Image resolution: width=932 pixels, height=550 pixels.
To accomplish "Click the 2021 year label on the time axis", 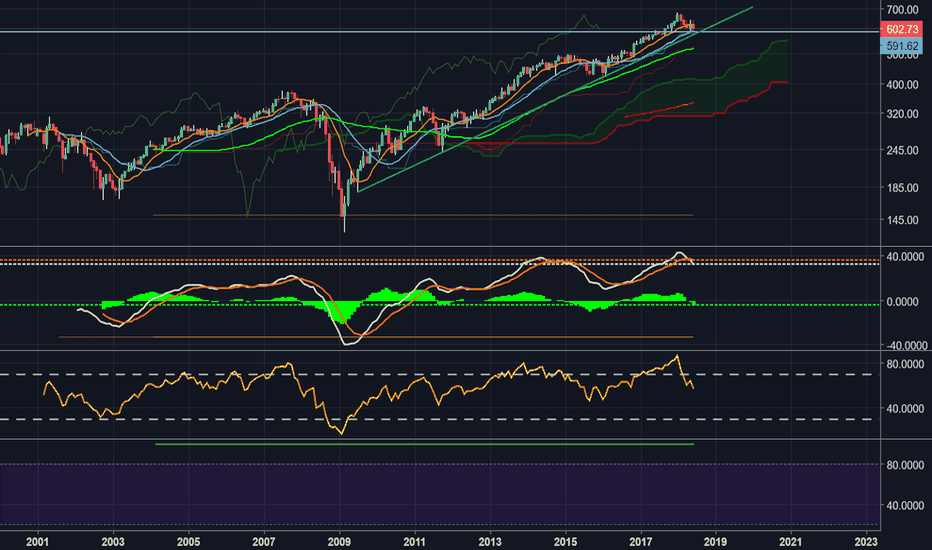I will (x=791, y=542).
